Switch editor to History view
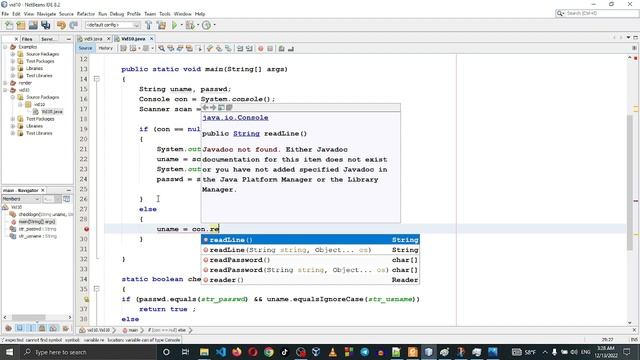 point(105,48)
